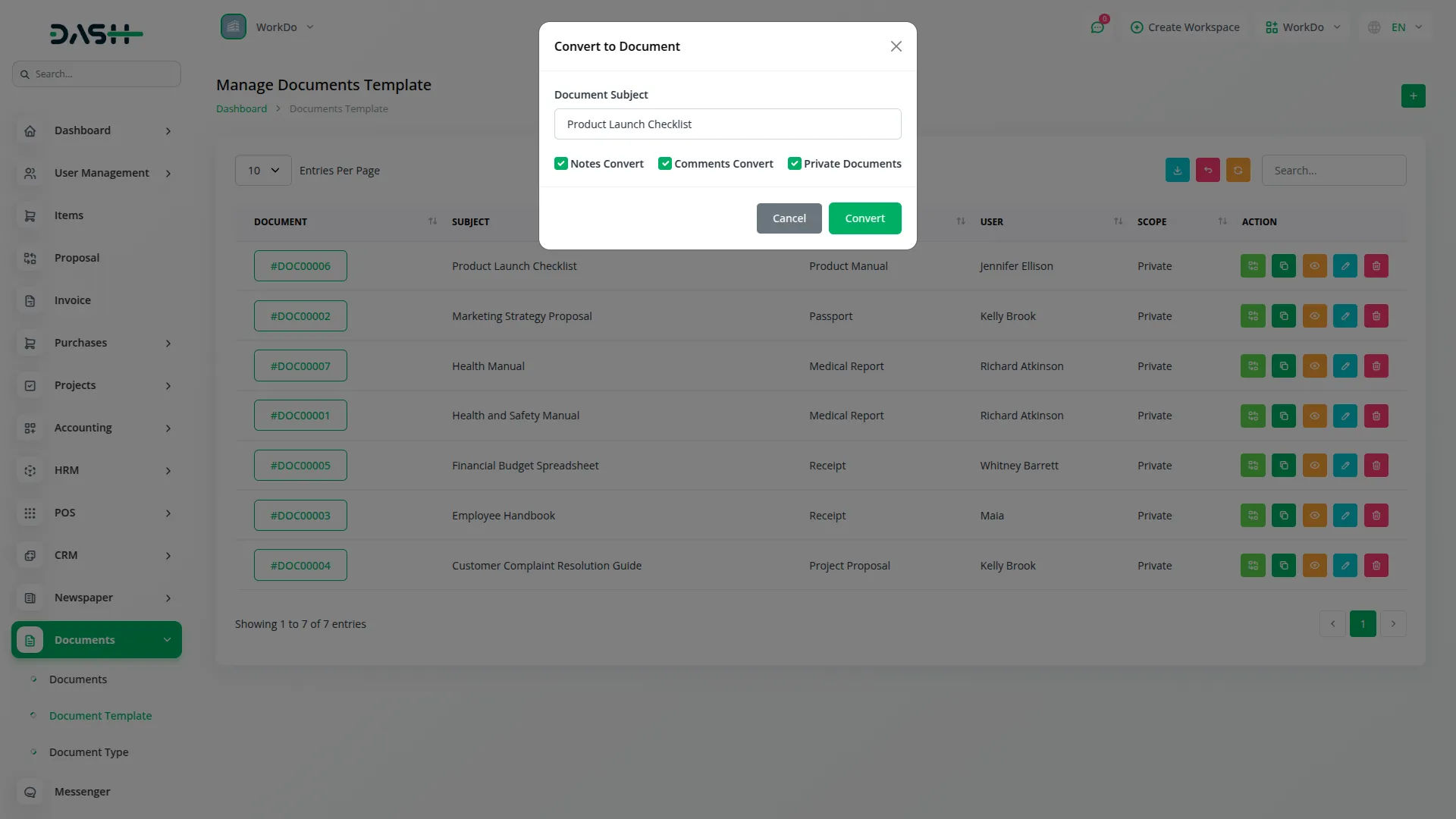Delete Employee Handbook using the trash icon

coord(1376,515)
